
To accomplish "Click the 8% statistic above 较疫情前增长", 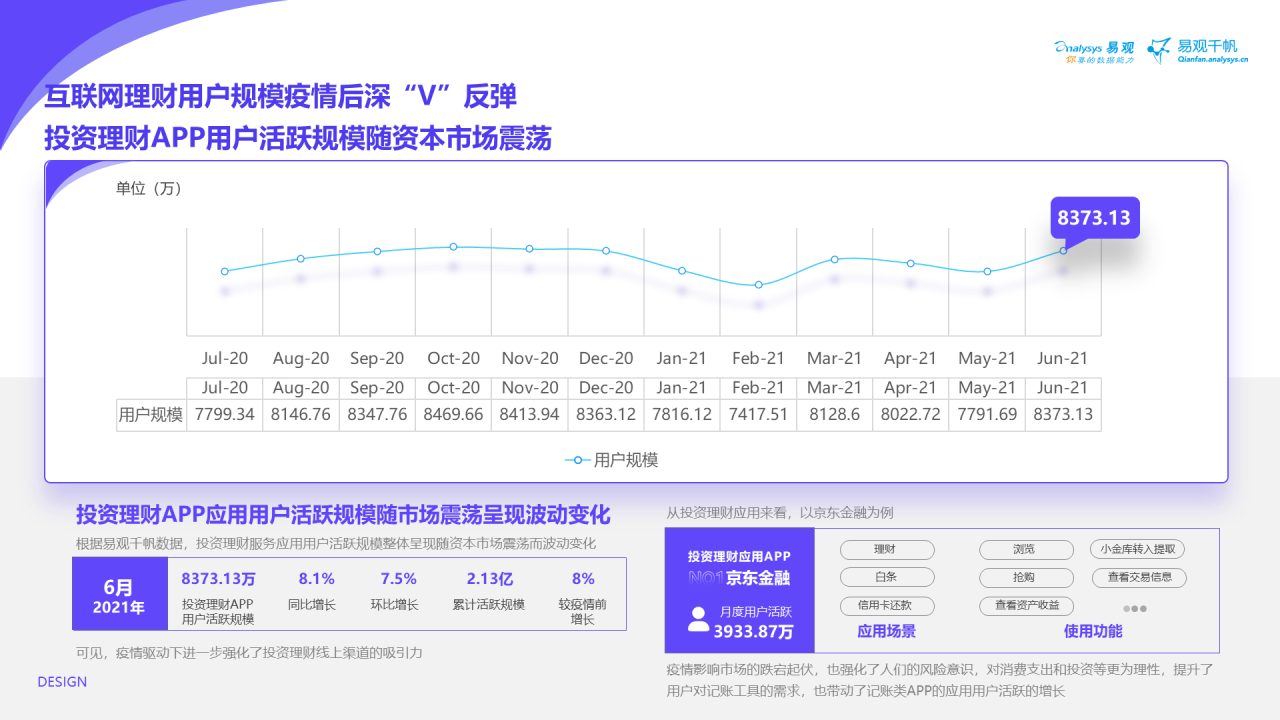I will (x=583, y=579).
